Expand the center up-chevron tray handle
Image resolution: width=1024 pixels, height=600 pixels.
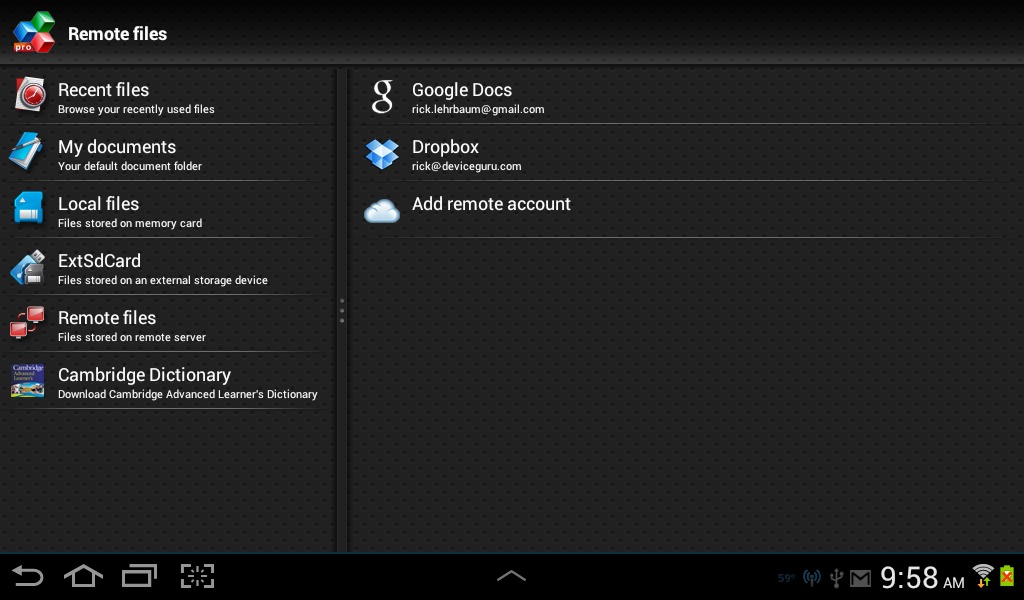click(x=511, y=576)
